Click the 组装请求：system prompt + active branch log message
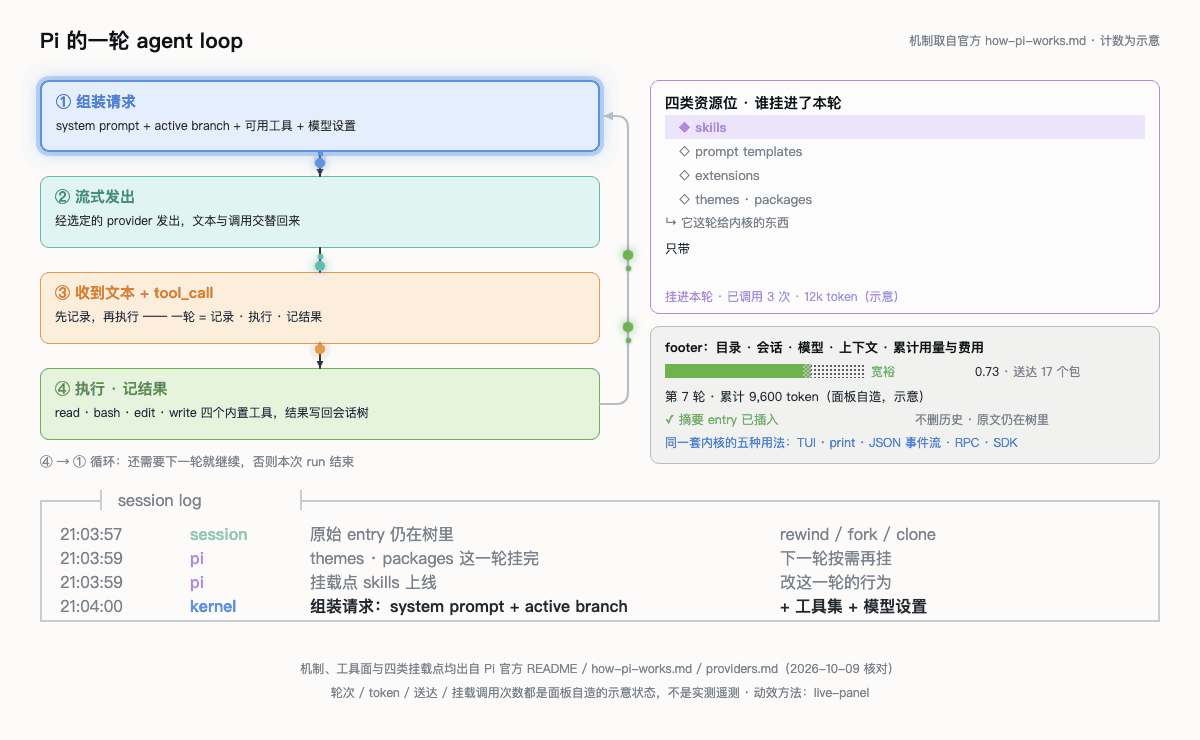The height and width of the screenshot is (740, 1200). click(x=469, y=607)
